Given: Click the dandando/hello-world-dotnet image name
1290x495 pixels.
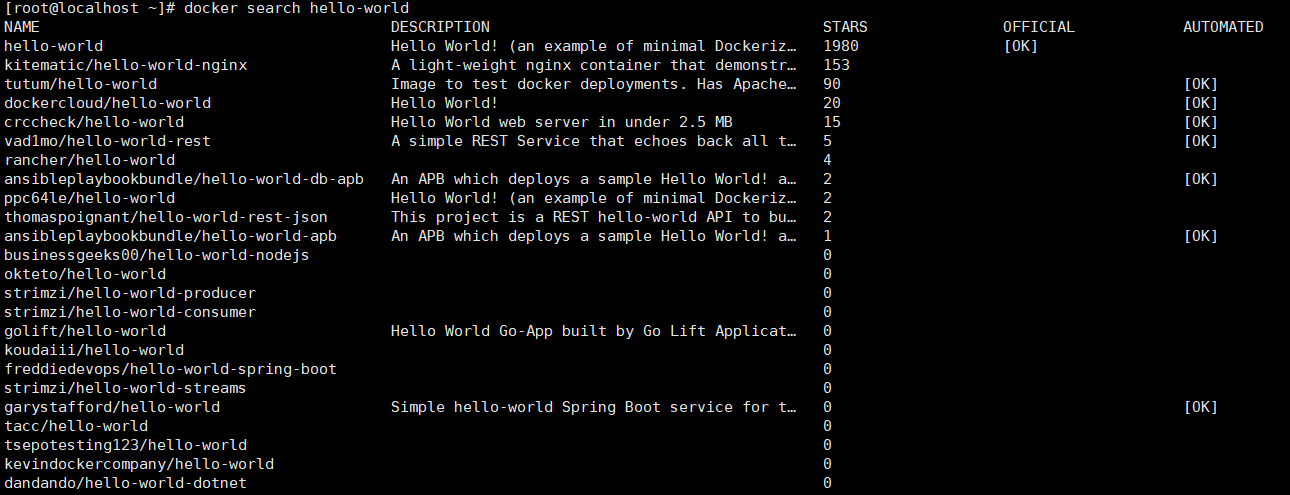Looking at the screenshot, I should (x=125, y=483).
